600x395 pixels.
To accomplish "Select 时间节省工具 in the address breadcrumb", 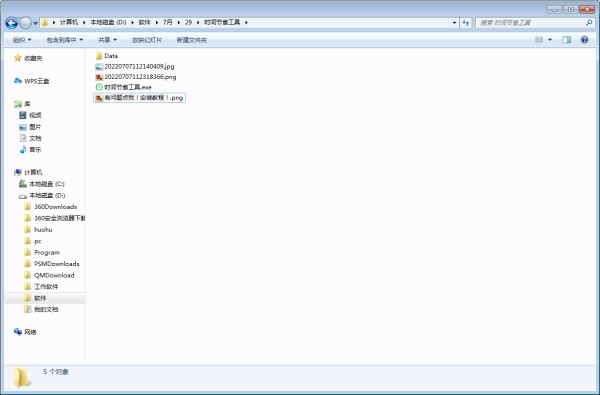I will click(x=222, y=23).
